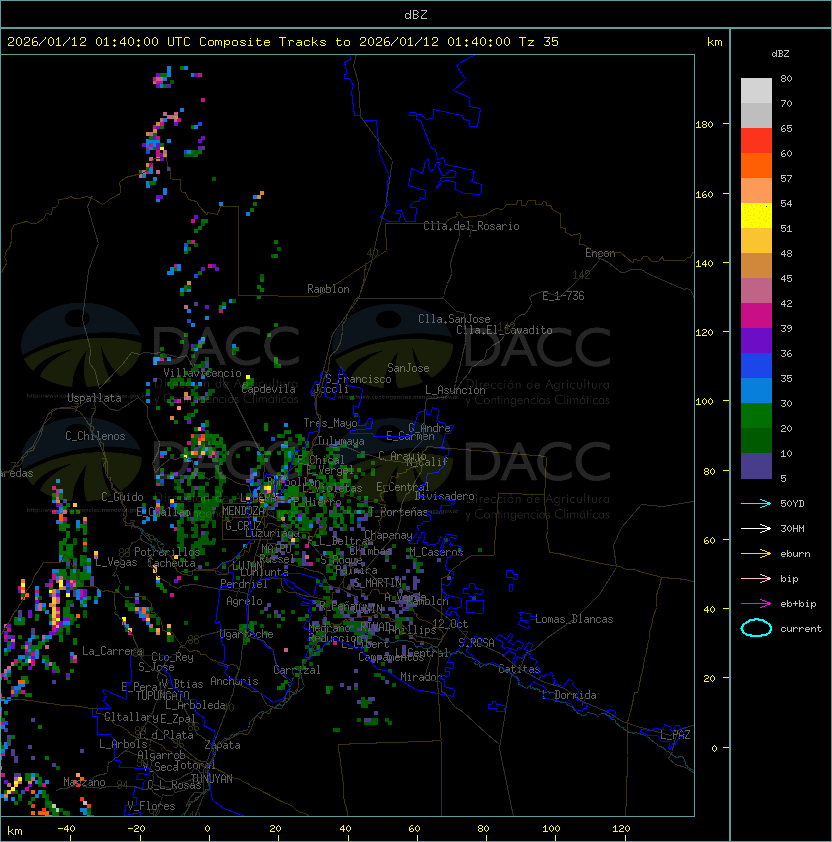
Task: Click the Zapata place label
Action: point(222,745)
